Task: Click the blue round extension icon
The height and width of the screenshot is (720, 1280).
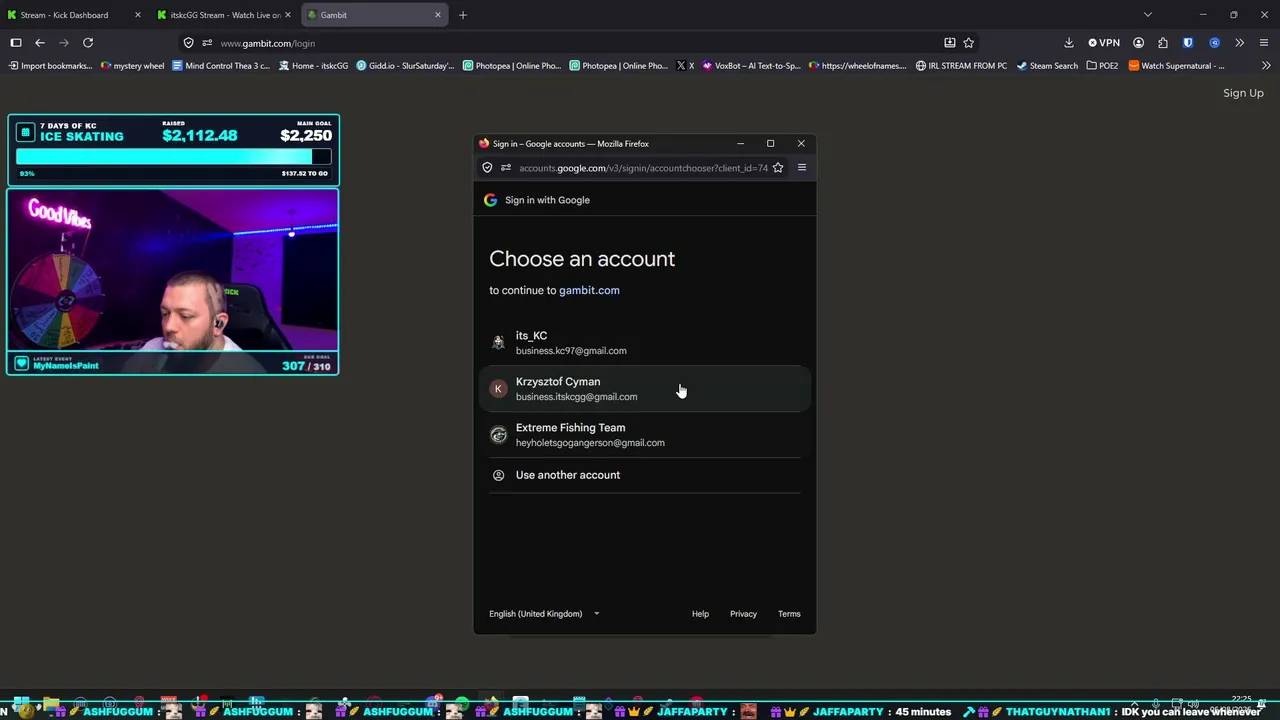Action: click(1214, 43)
